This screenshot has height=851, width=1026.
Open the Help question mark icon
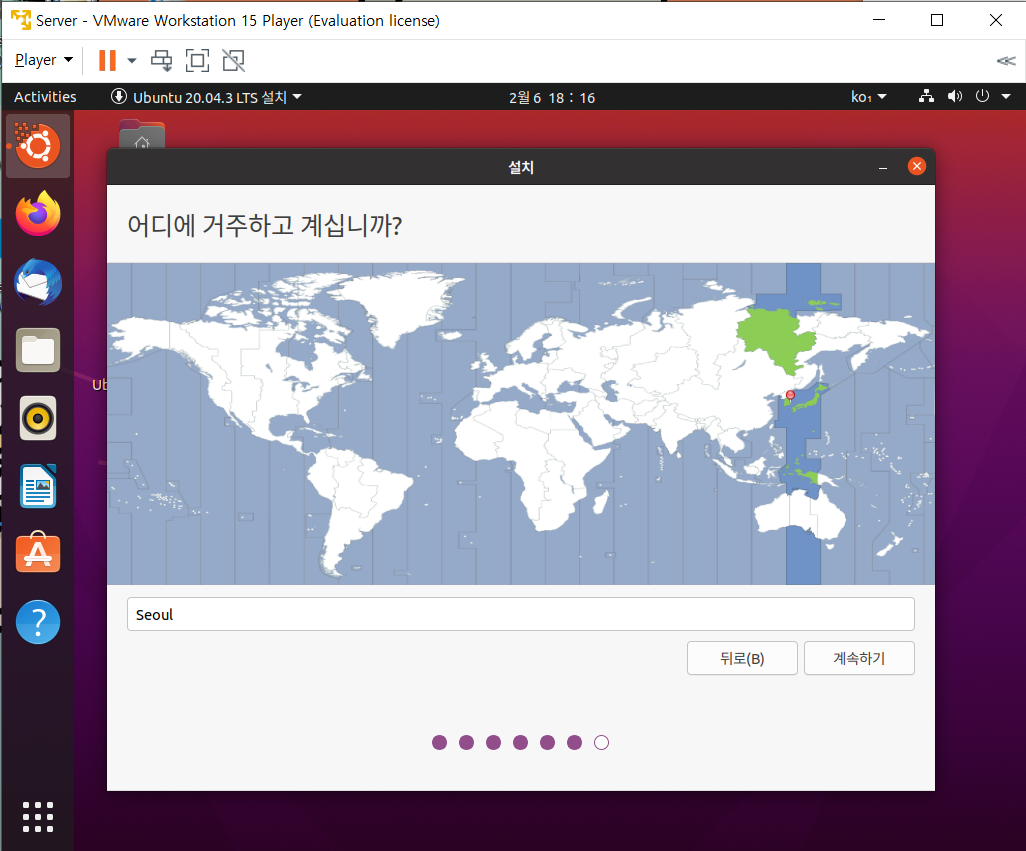pos(38,622)
